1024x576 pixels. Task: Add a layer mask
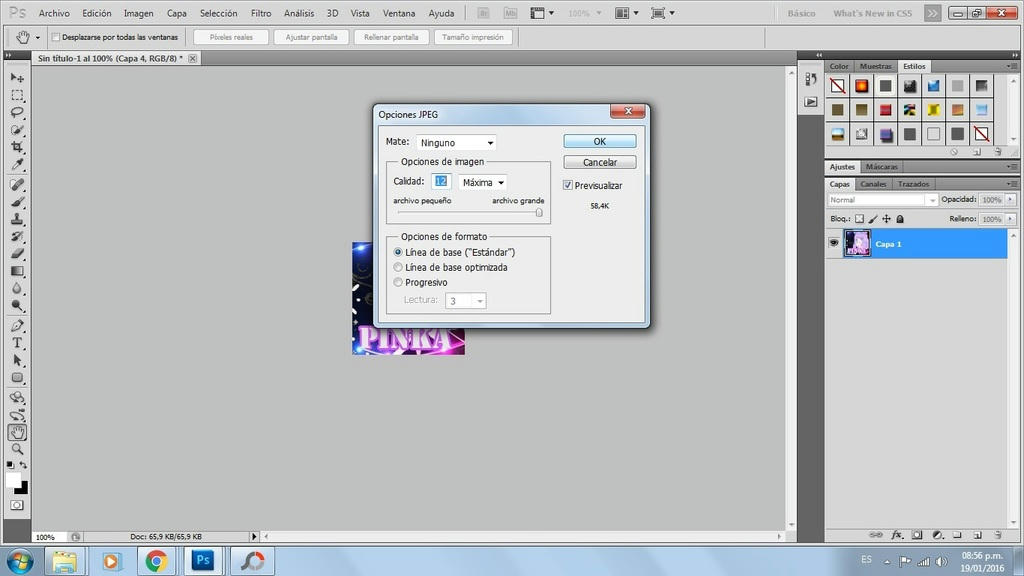(918, 535)
